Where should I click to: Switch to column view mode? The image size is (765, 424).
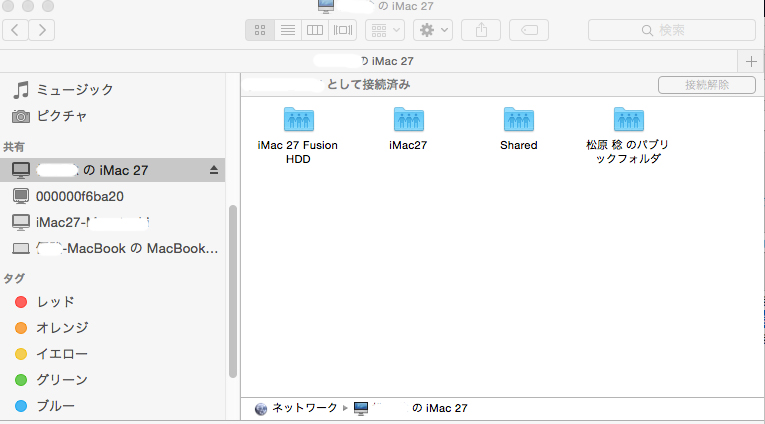pyautogui.click(x=315, y=30)
